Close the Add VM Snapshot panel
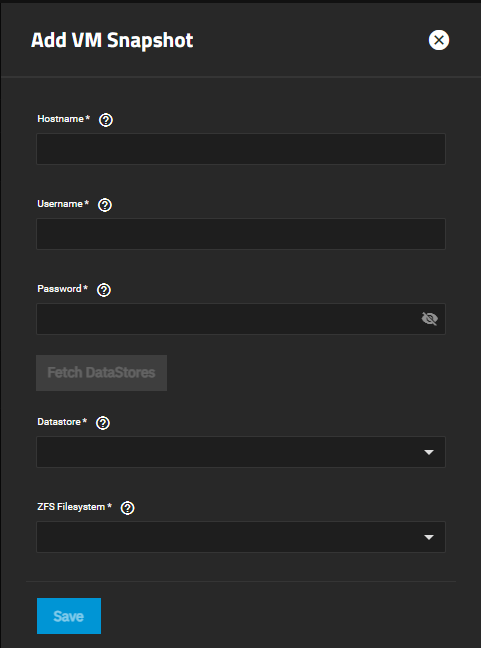The image size is (481, 648). click(x=439, y=40)
